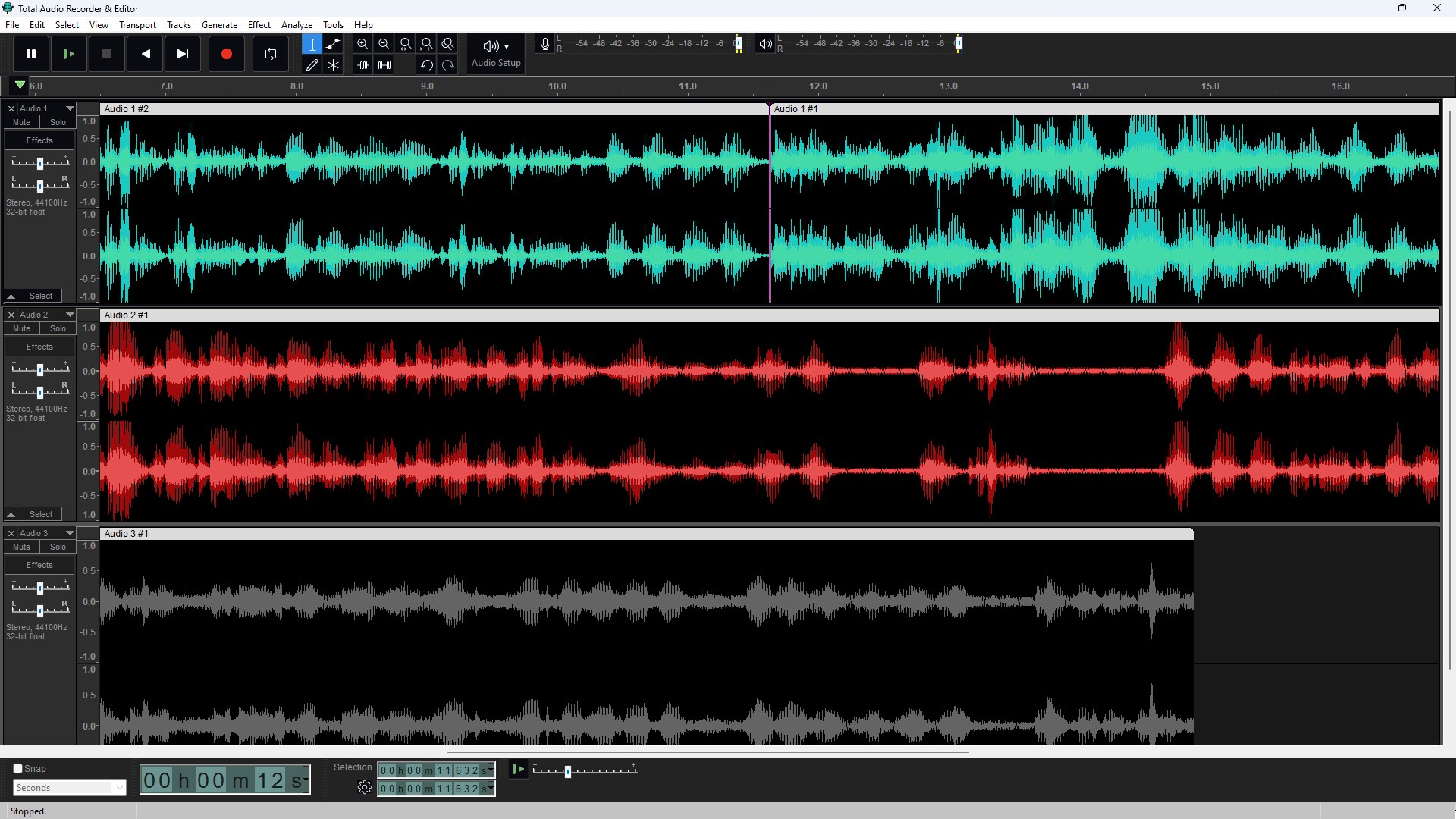This screenshot has width=1456, height=819.
Task: Click the Silence Audio Selection icon
Action: [384, 64]
